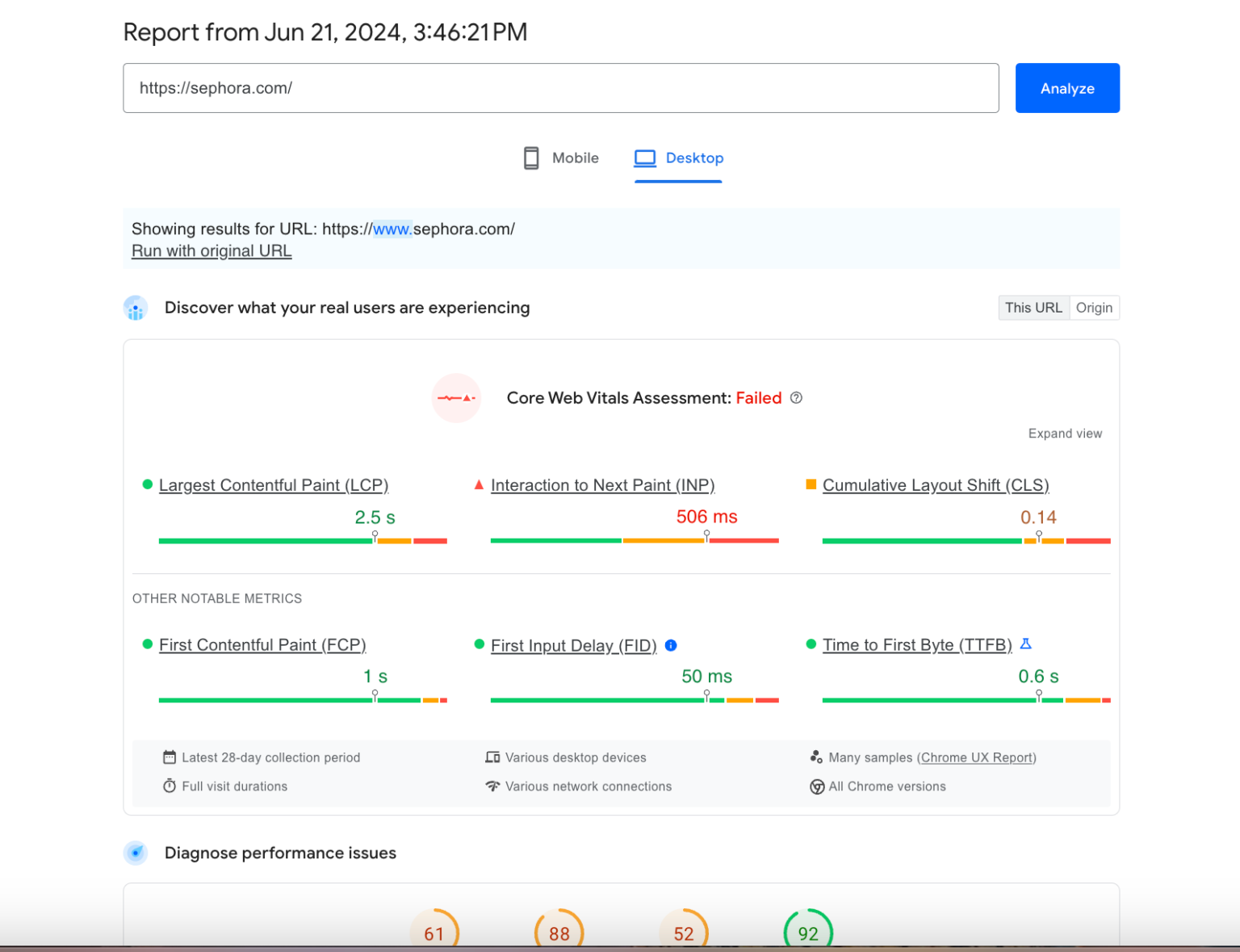The width and height of the screenshot is (1240, 952).
Task: Click the red INP failing indicator triangle
Action: point(479,484)
